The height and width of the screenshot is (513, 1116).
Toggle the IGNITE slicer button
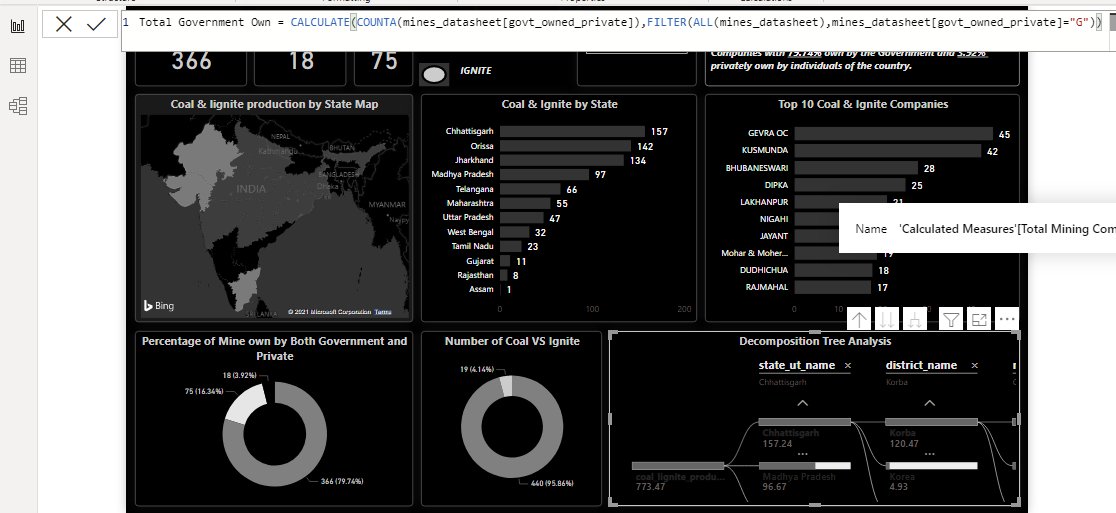[434, 75]
